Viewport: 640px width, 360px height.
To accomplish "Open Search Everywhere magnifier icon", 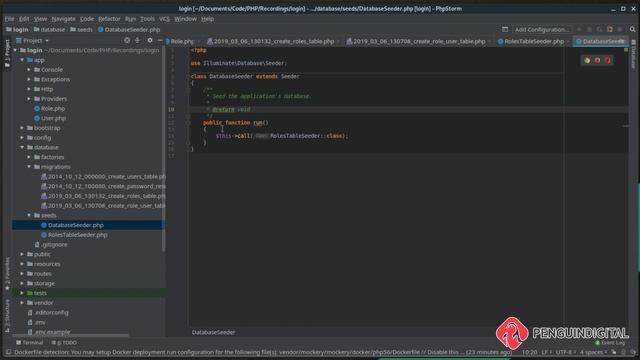I will 632,29.
